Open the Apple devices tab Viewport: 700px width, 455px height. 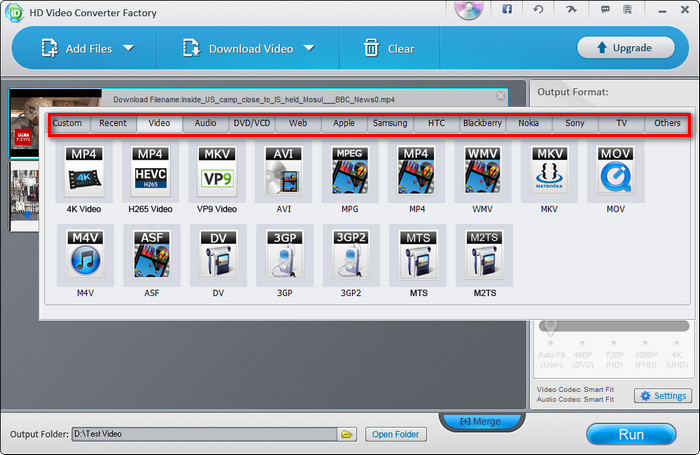344,123
